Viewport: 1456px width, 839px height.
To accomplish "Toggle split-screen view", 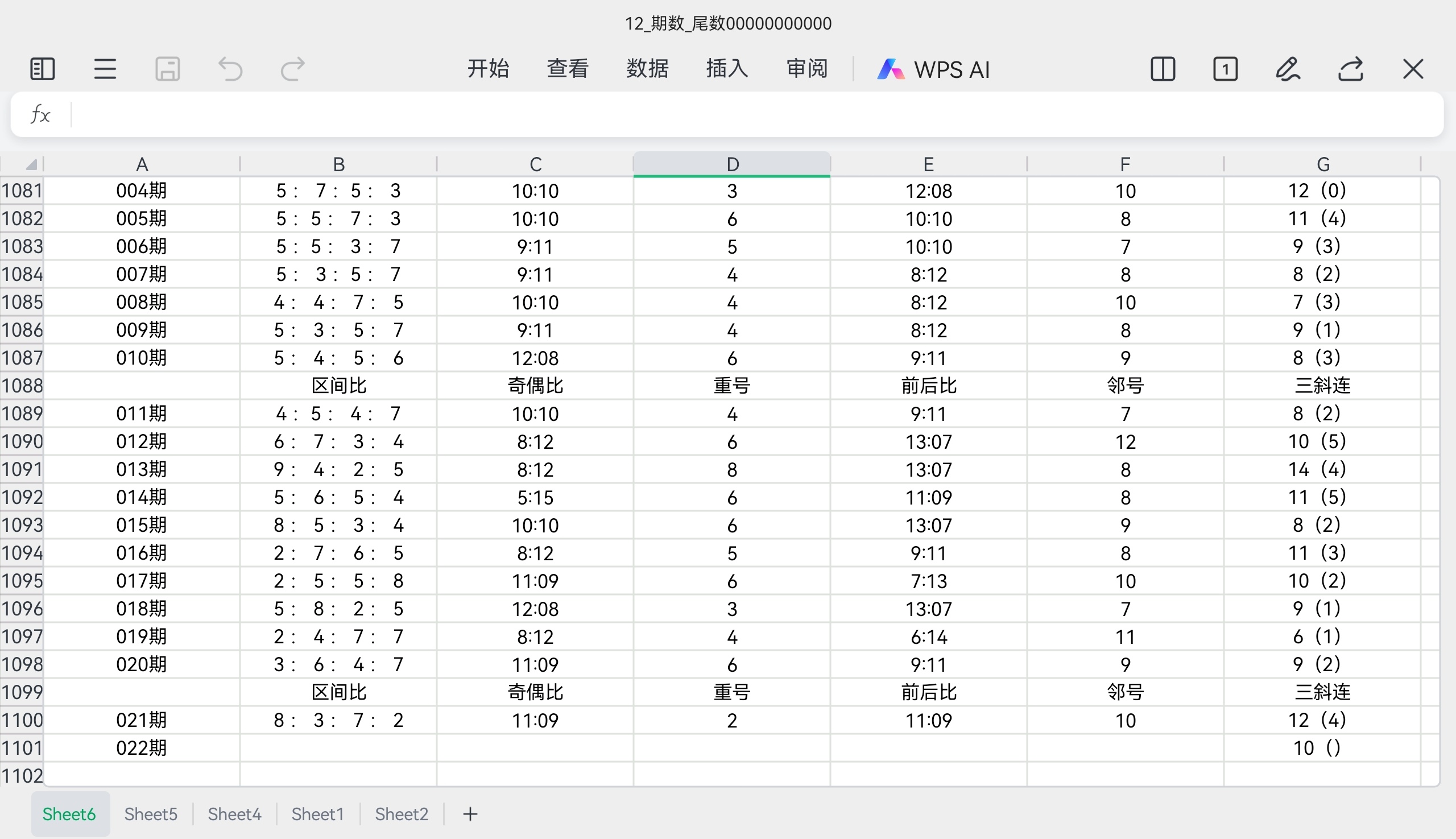I will pyautogui.click(x=1163, y=69).
